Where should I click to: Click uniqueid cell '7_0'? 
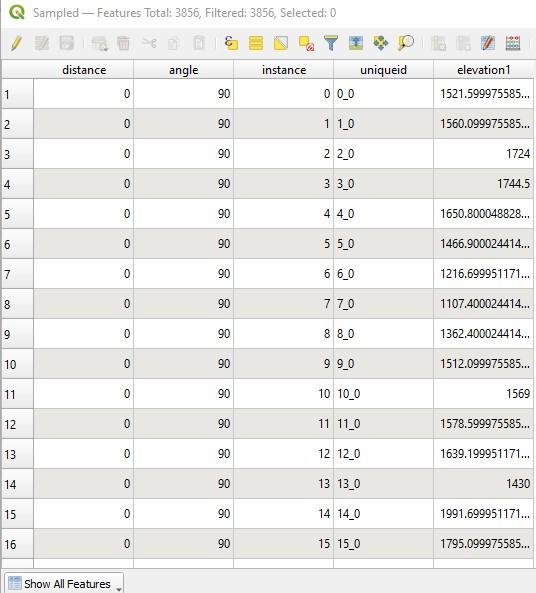pyautogui.click(x=383, y=304)
